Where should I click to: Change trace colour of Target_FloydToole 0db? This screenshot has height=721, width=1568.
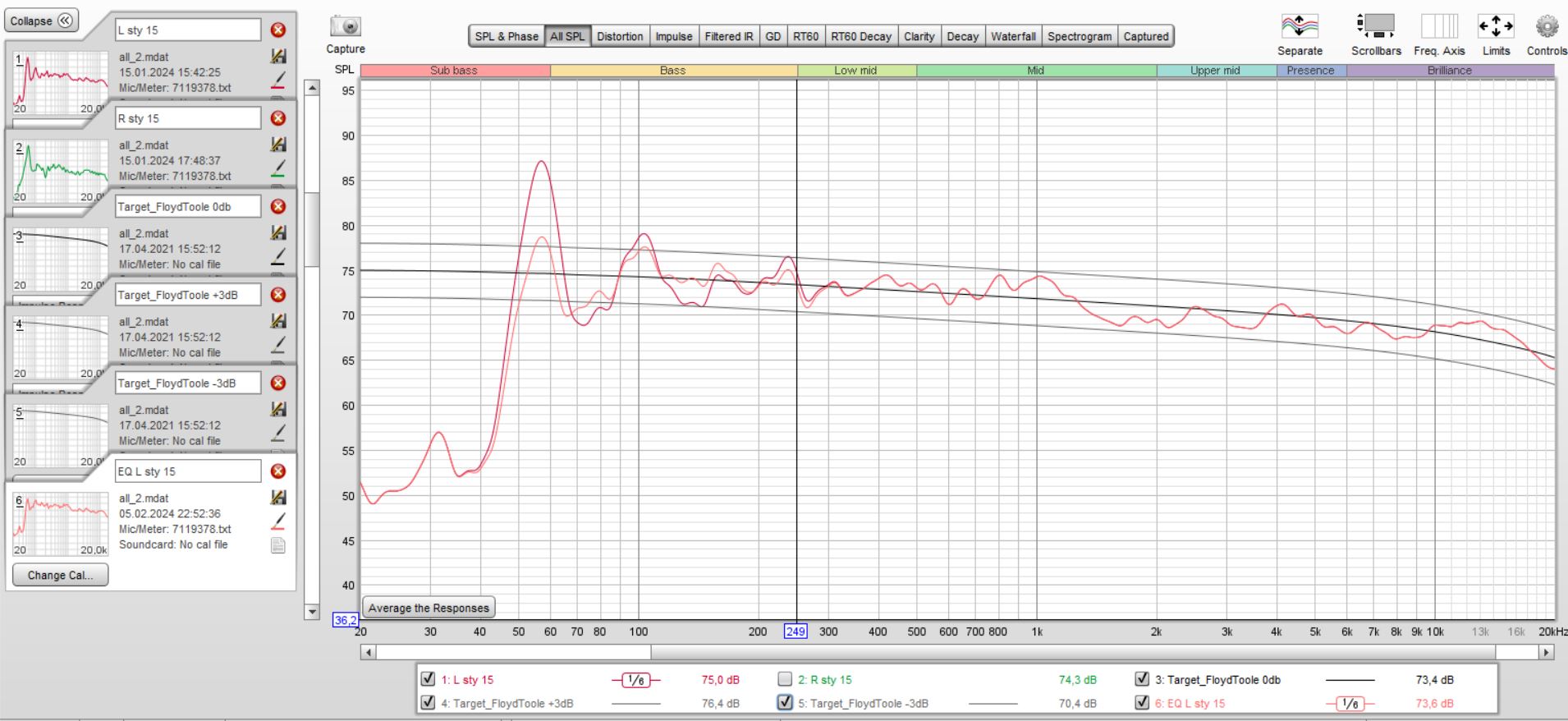[278, 256]
